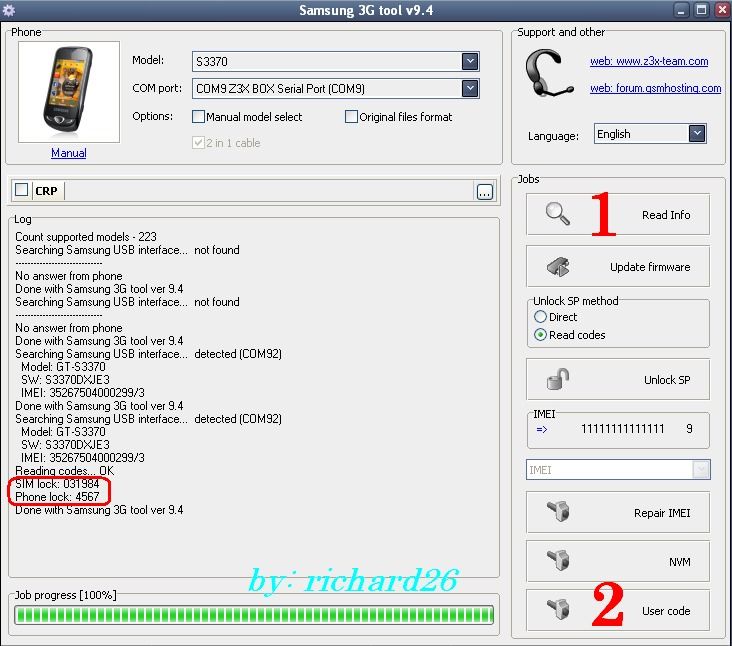
Task: Click log line 'SIM lock: 031984'
Action: [x=57, y=484]
